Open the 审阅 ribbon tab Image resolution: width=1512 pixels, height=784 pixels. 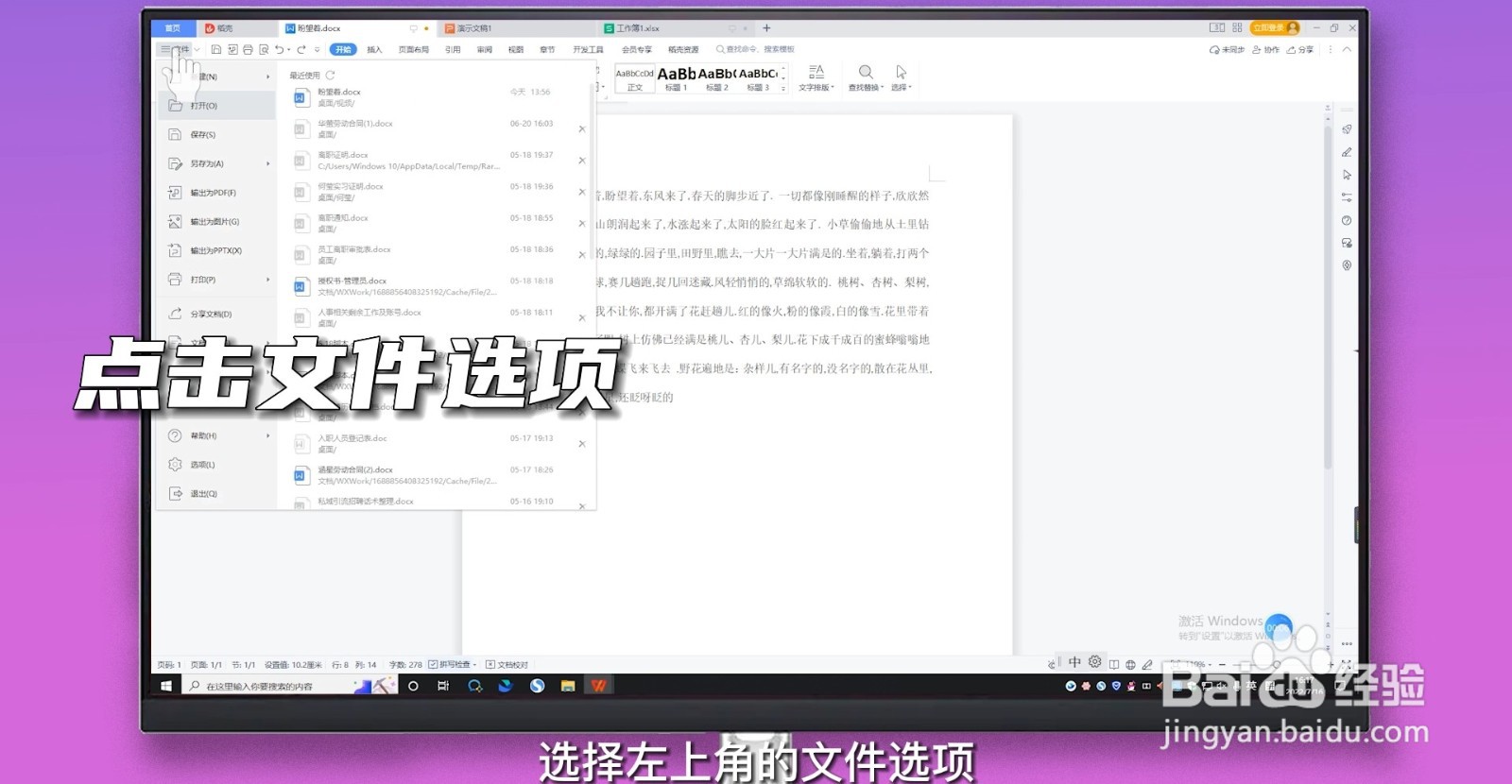click(x=484, y=49)
